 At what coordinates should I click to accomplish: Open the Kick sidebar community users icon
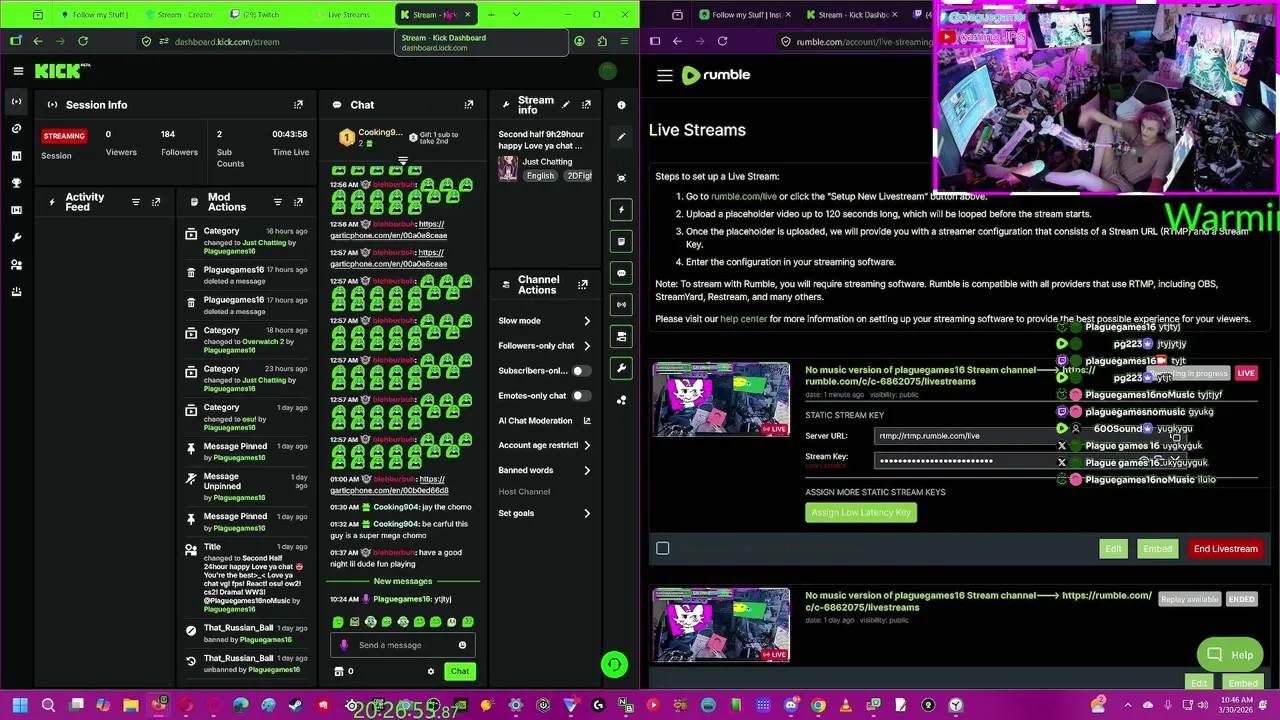[16, 265]
